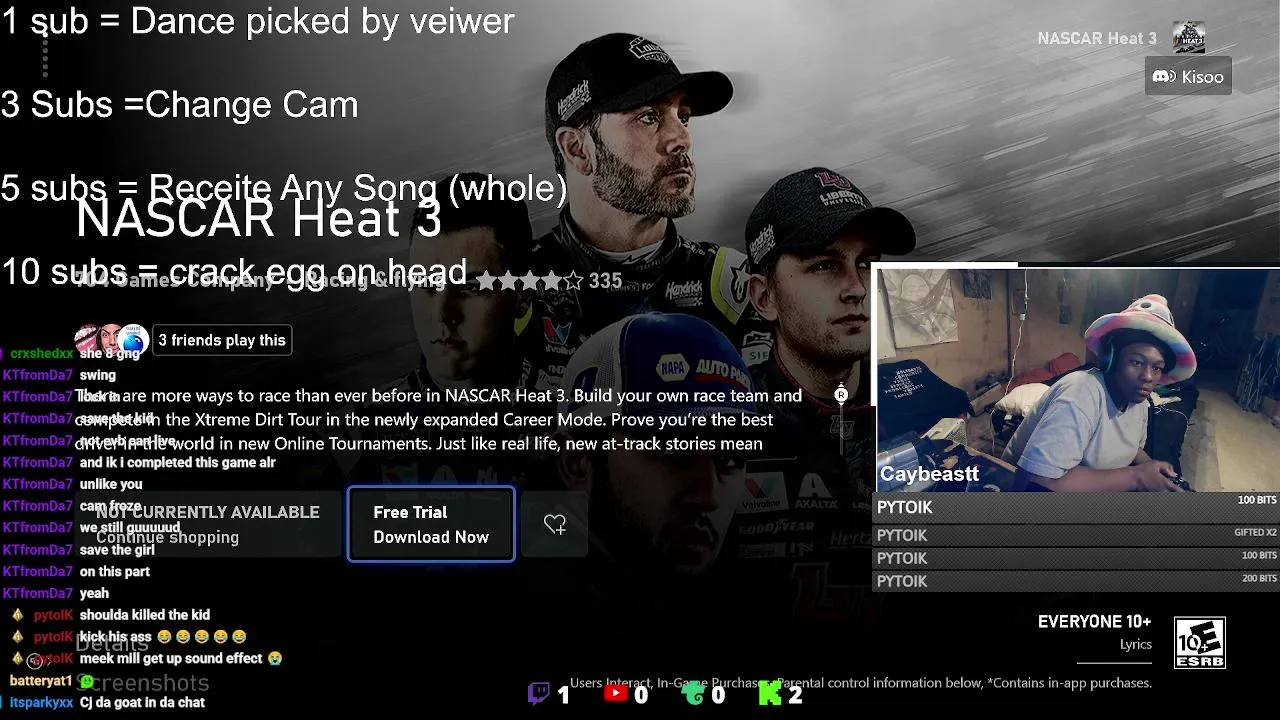1280x720 pixels.
Task: Open the Screenshots section
Action: [142, 683]
